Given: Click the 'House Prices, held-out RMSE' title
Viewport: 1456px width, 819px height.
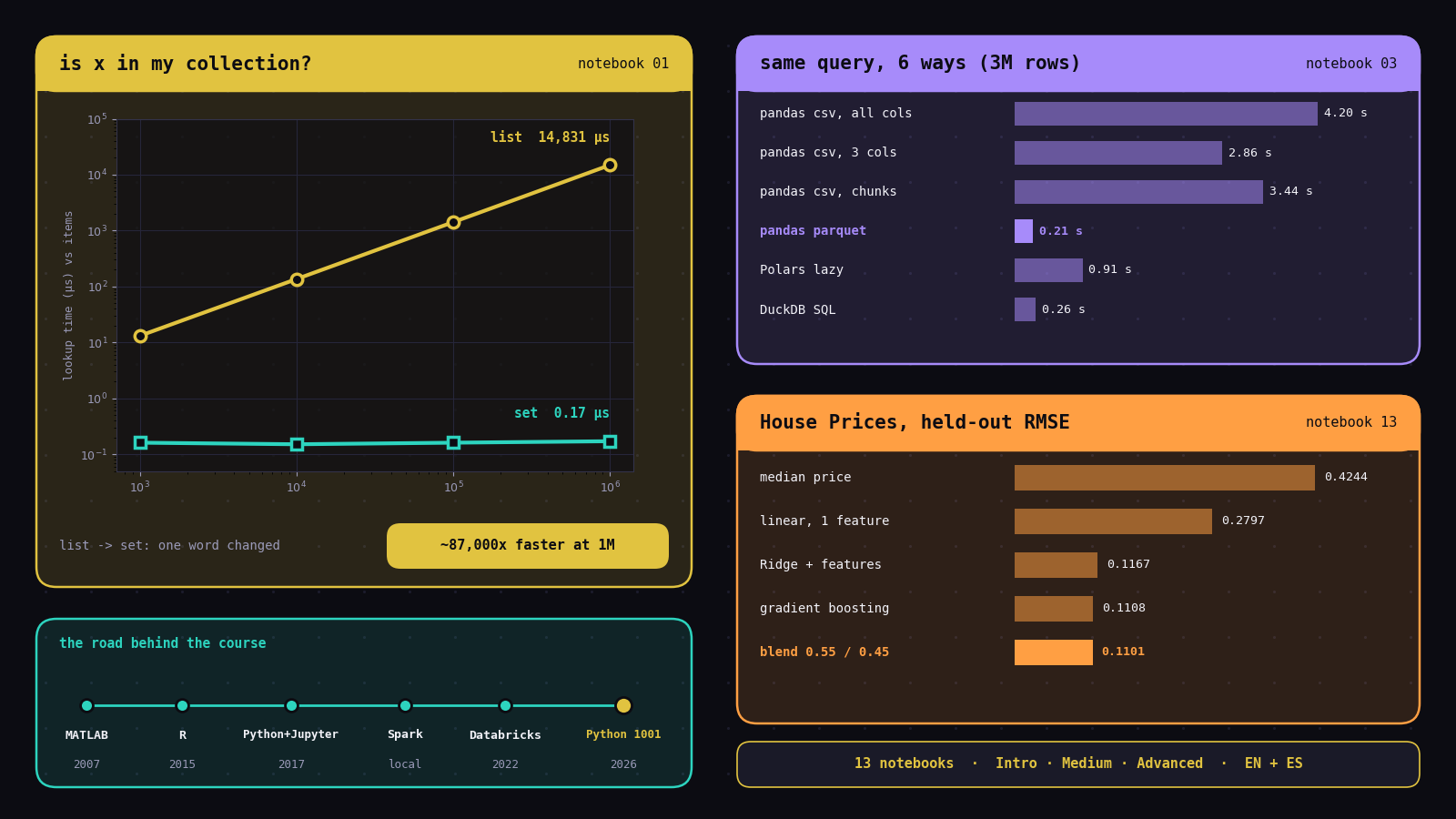Looking at the screenshot, I should pos(915,422).
